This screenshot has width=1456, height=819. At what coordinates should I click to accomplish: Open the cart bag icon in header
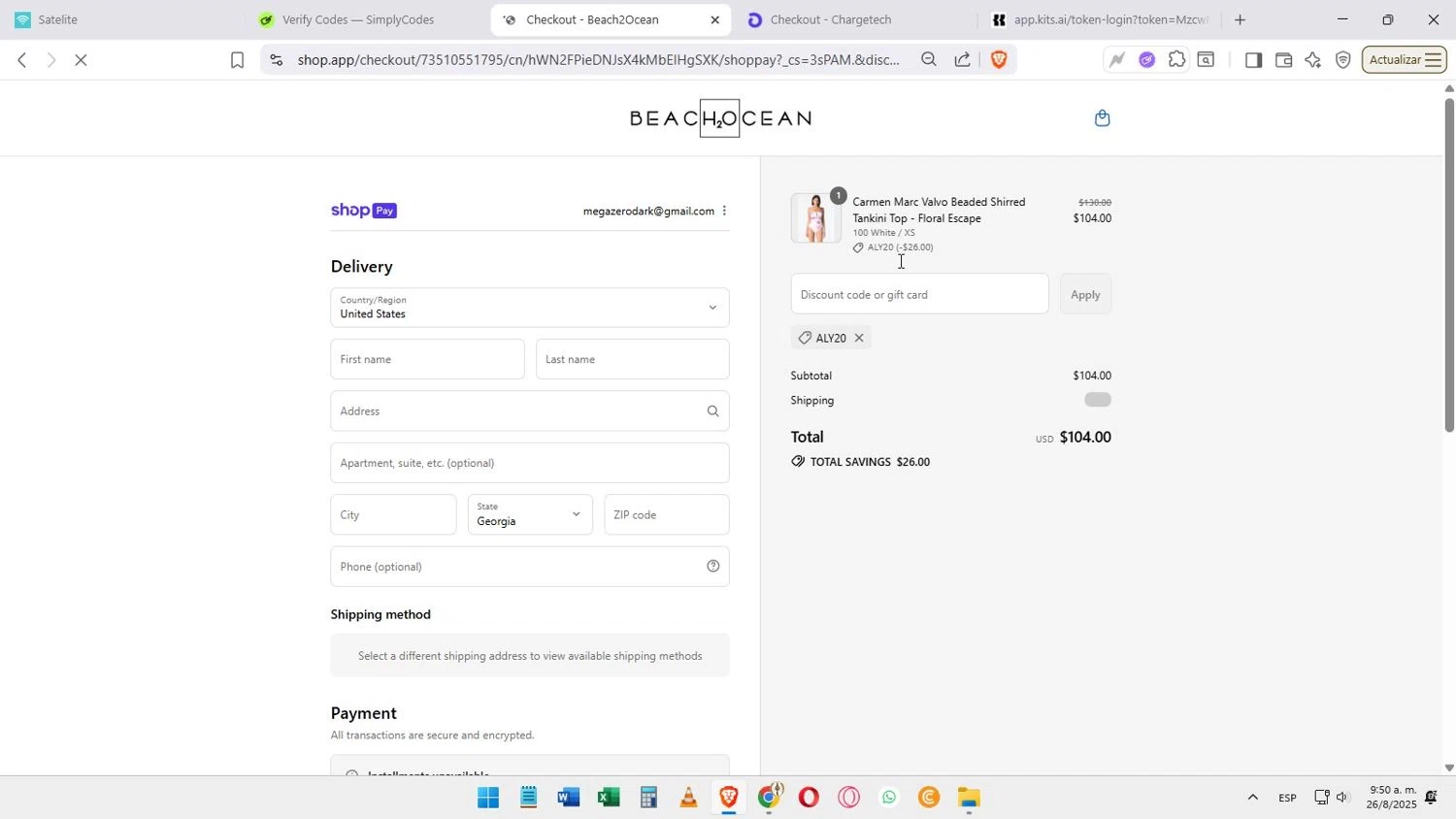click(x=1102, y=118)
